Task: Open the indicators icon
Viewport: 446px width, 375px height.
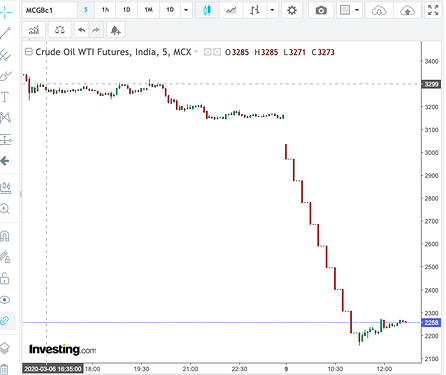Action: pos(34,30)
